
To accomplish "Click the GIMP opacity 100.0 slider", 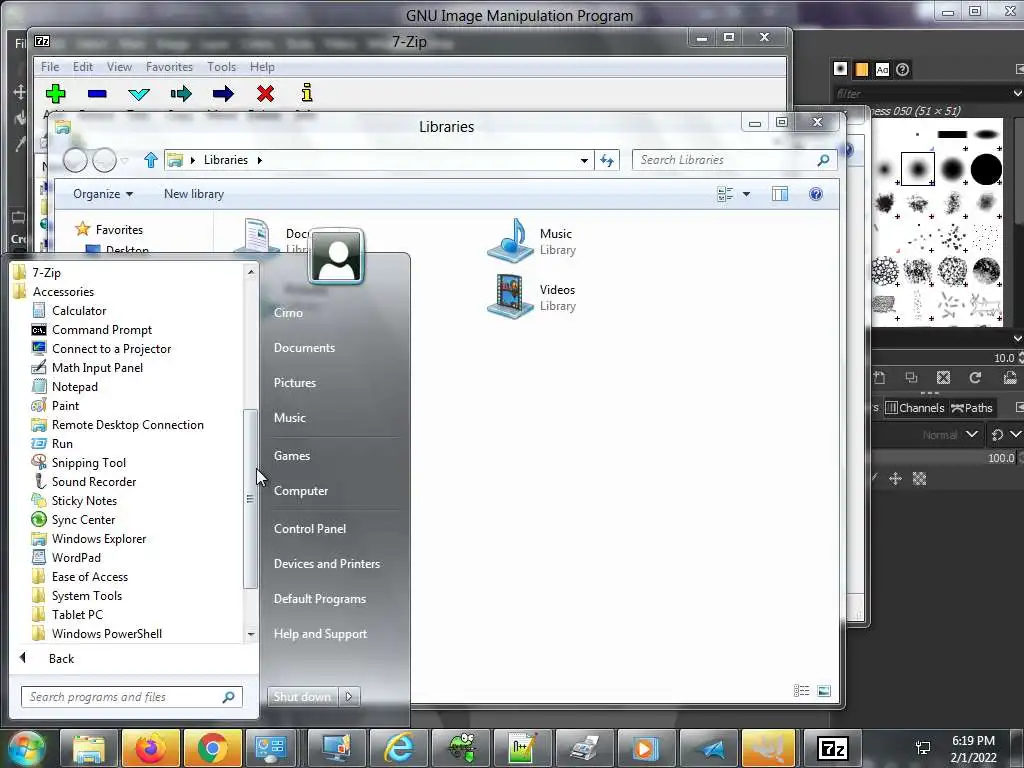I will (x=947, y=458).
